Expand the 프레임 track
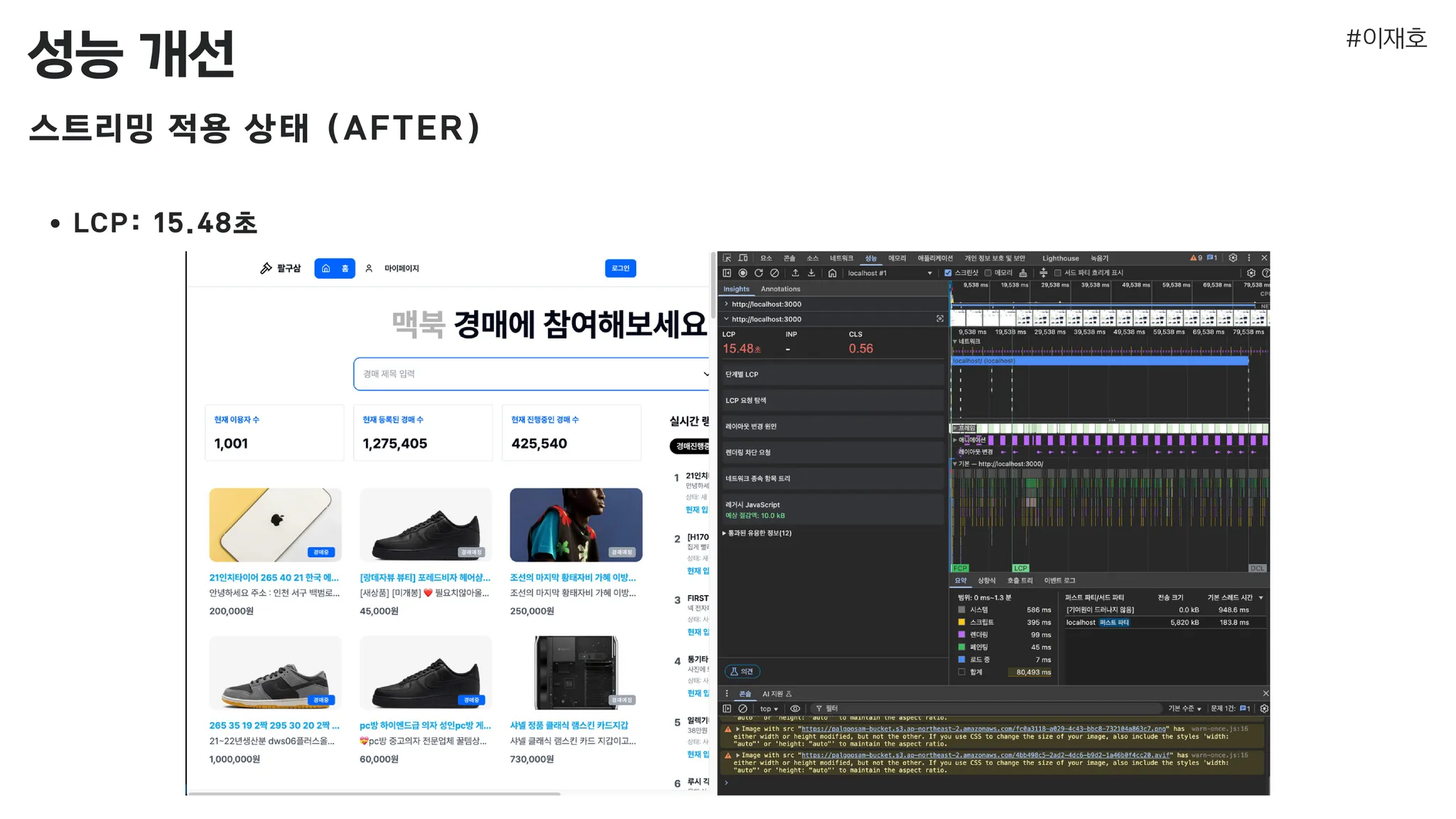 click(955, 428)
